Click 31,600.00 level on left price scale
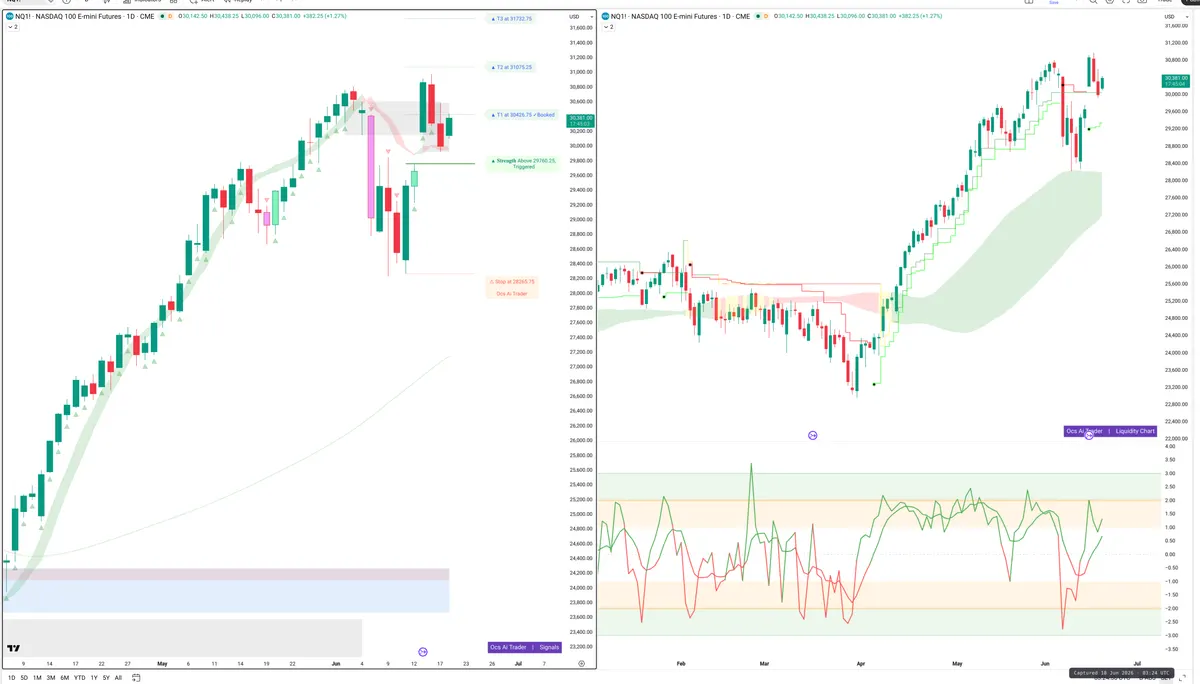1200x684 pixels. coord(581,28)
